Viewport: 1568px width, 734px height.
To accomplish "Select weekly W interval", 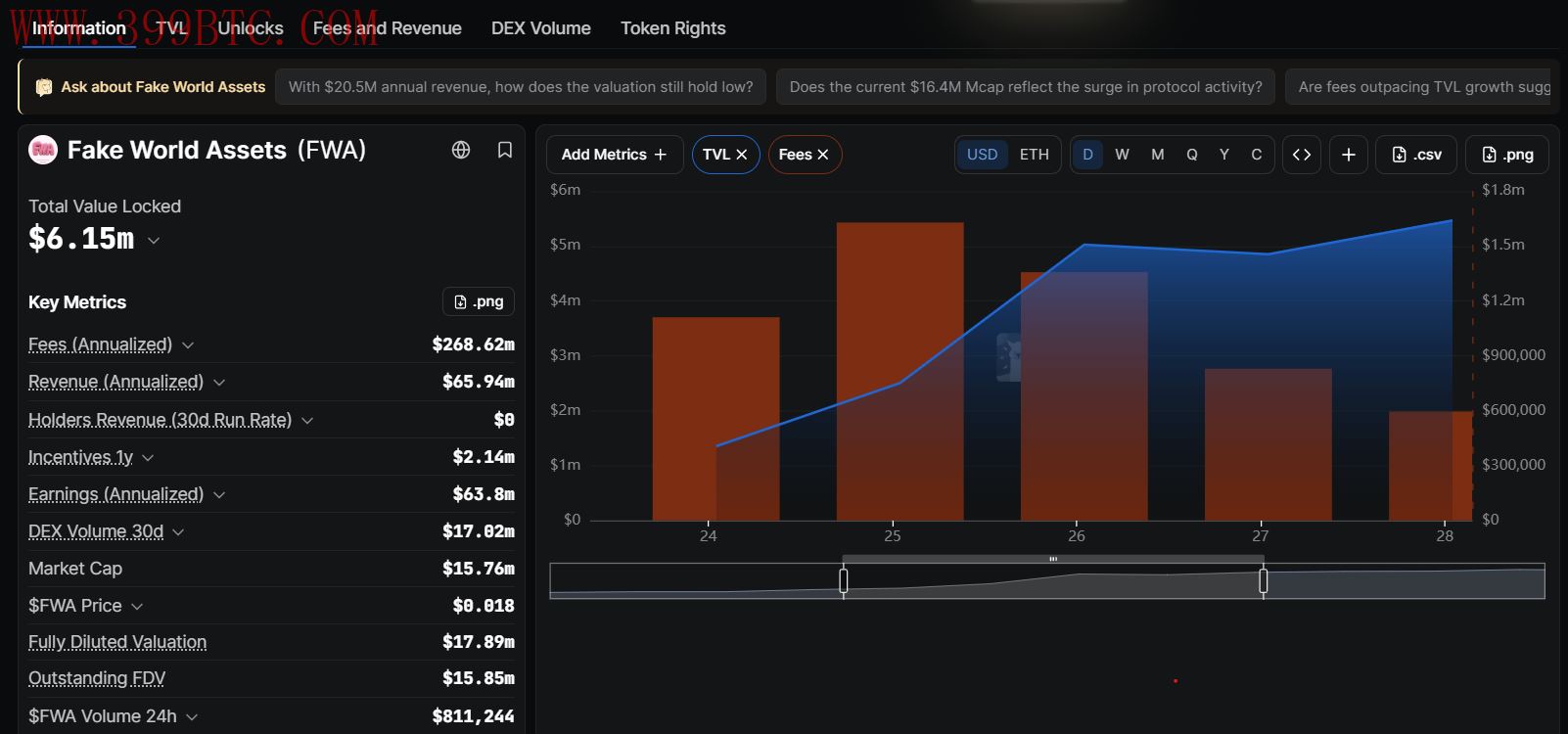I will (1122, 155).
